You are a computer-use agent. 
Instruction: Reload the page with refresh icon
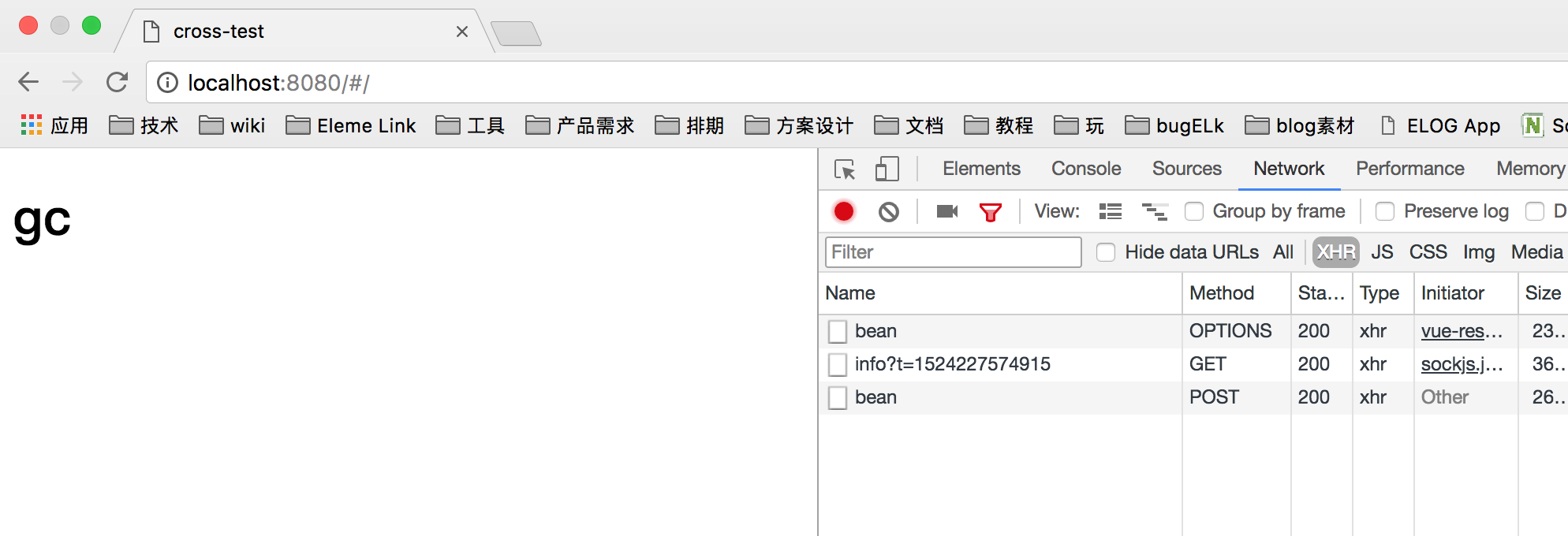click(118, 82)
